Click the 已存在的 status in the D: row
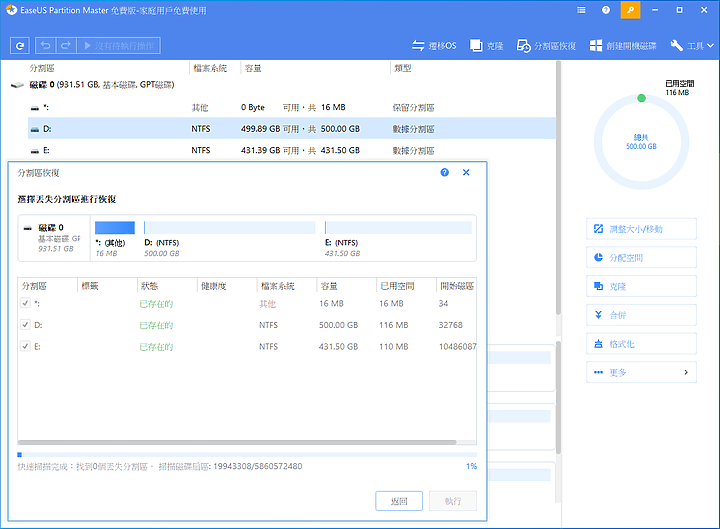The width and height of the screenshot is (720, 529). click(156, 325)
